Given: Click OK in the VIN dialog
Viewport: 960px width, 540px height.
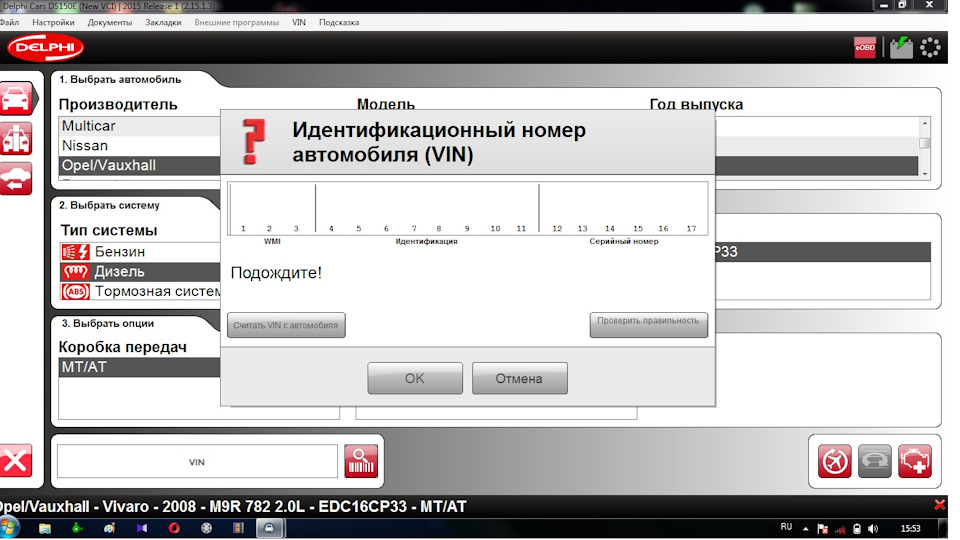Looking at the screenshot, I should pos(414,378).
